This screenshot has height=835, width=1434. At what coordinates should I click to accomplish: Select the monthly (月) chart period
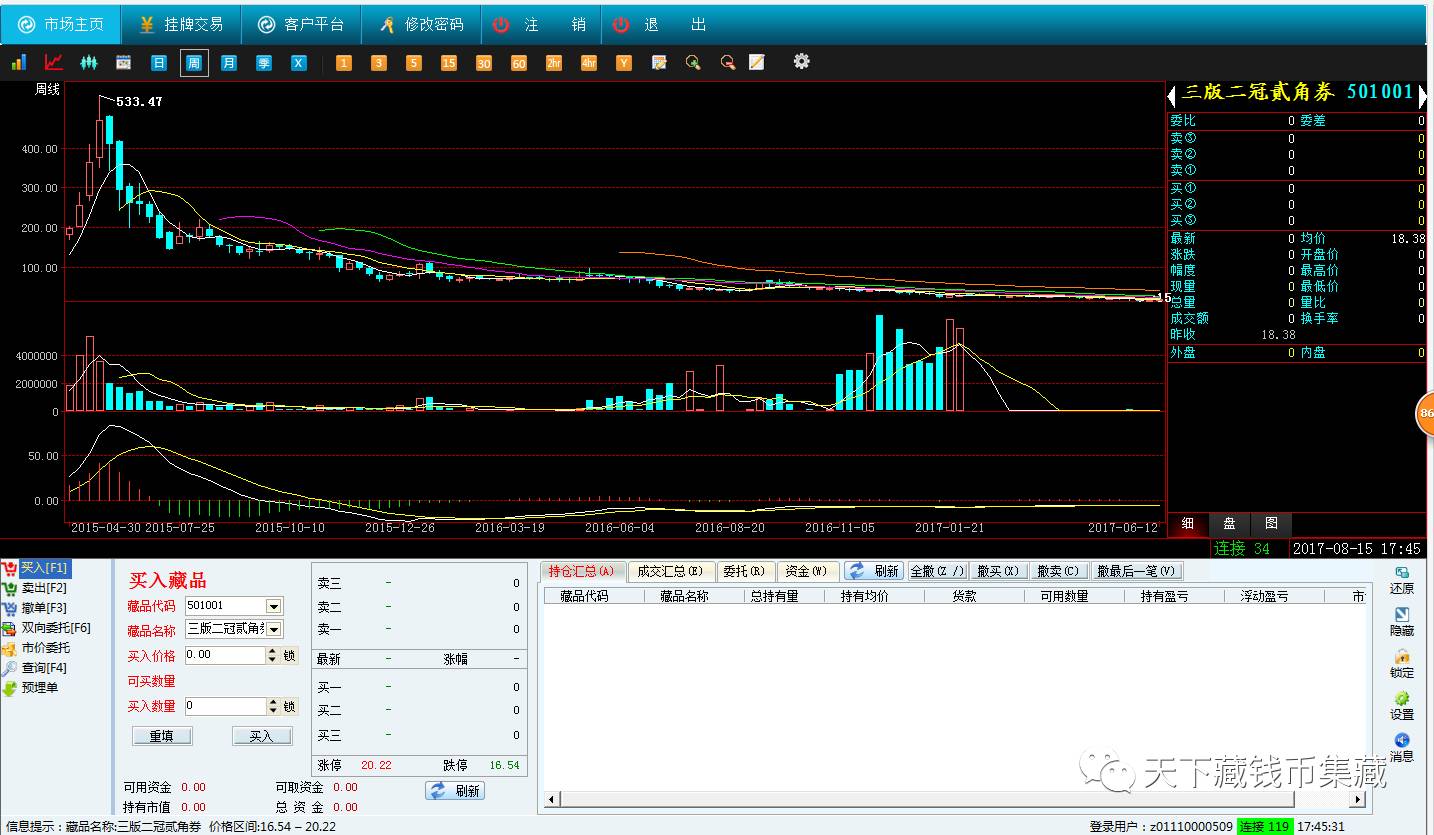click(229, 63)
